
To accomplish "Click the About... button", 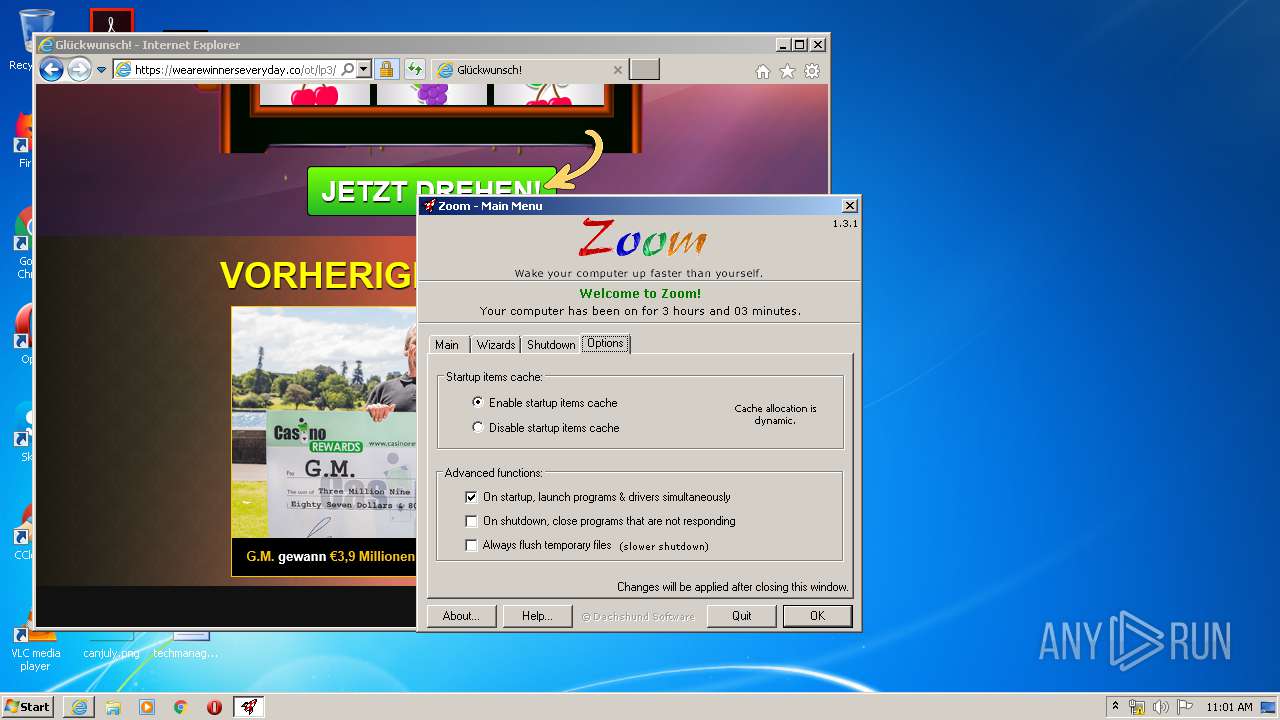I will (x=461, y=616).
